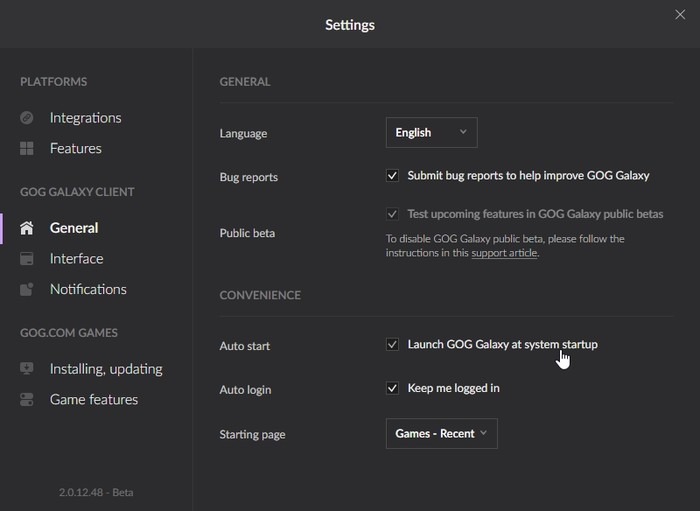Click the Keep me logged in label
The height and width of the screenshot is (511, 700).
click(x=454, y=388)
